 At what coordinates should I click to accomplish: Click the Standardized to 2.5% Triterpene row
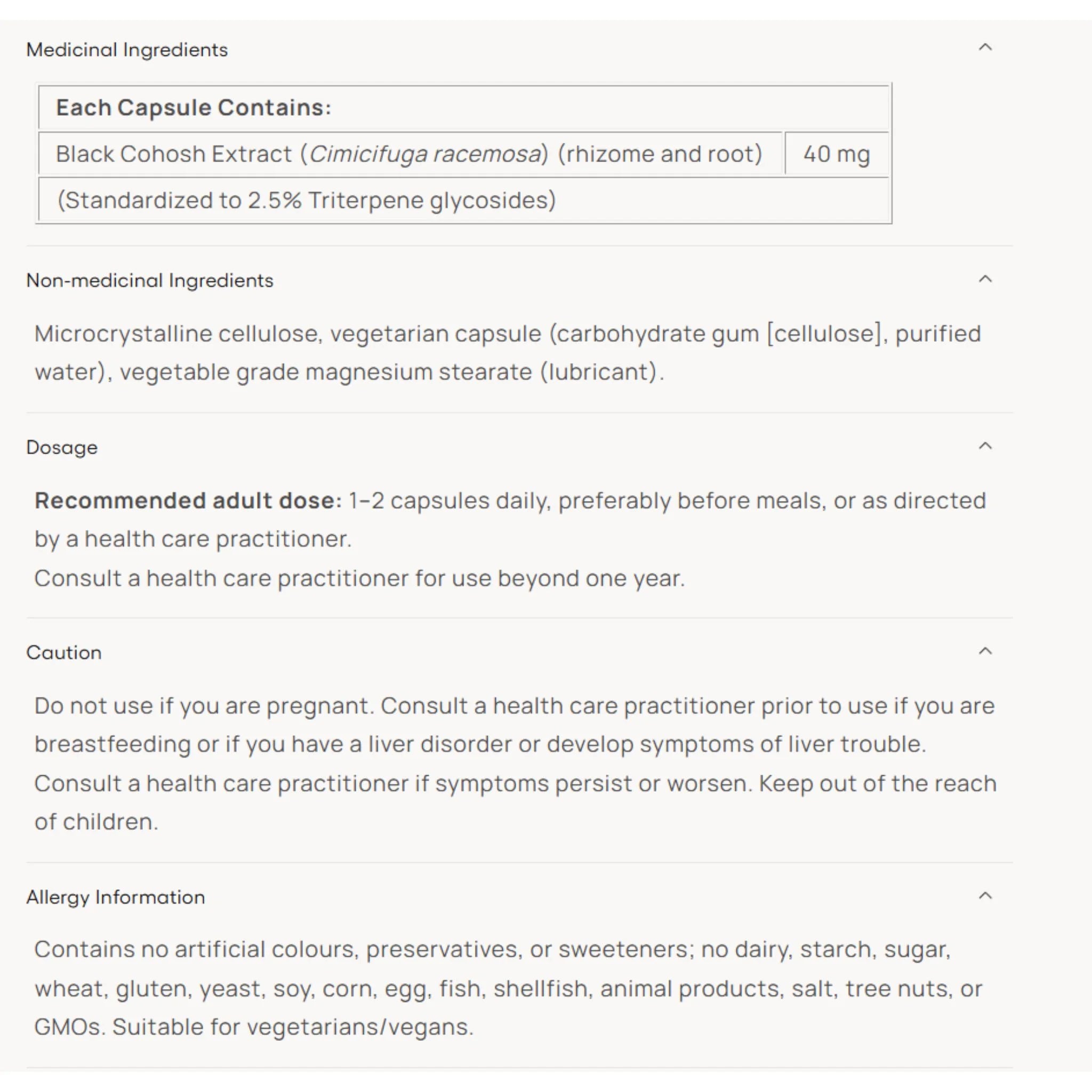point(463,200)
